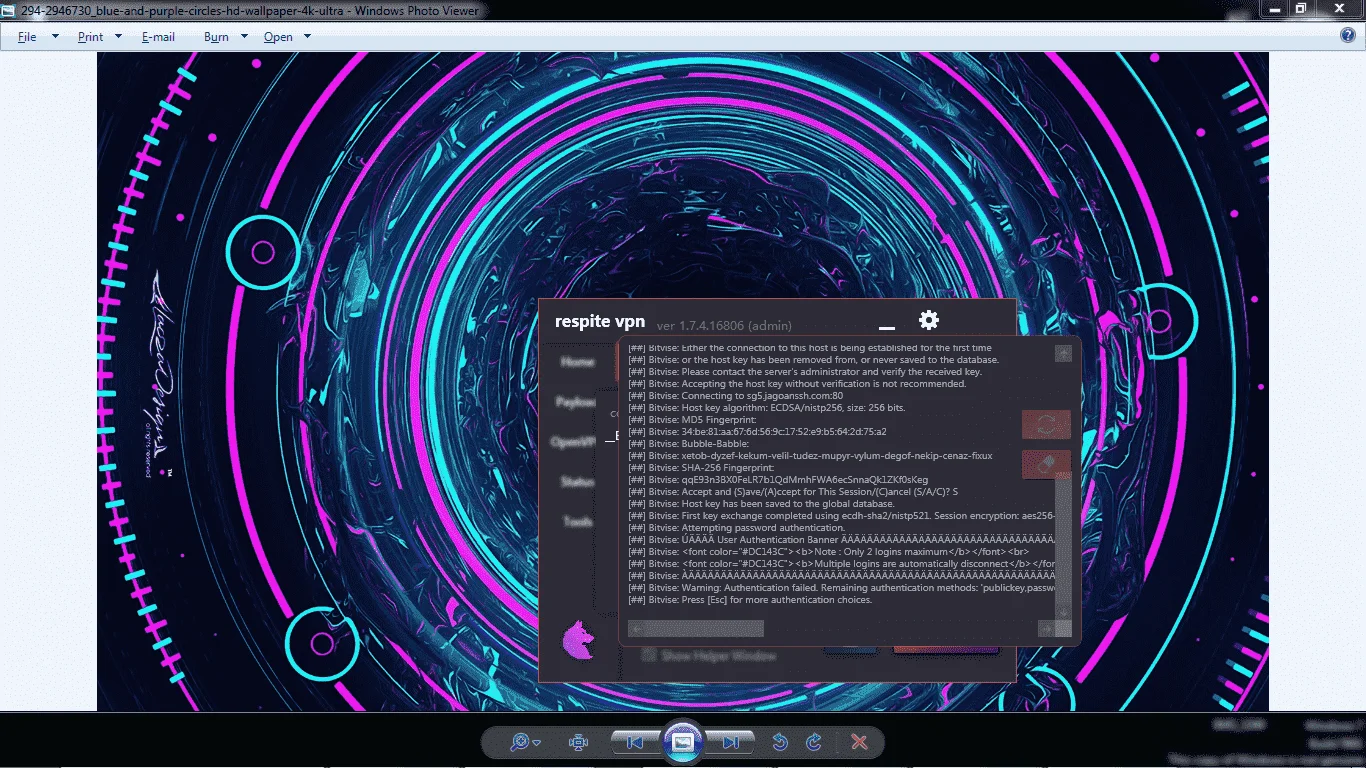1366x768 pixels.
Task: Switch to the Tools tab in respite vpn
Action: coord(577,522)
